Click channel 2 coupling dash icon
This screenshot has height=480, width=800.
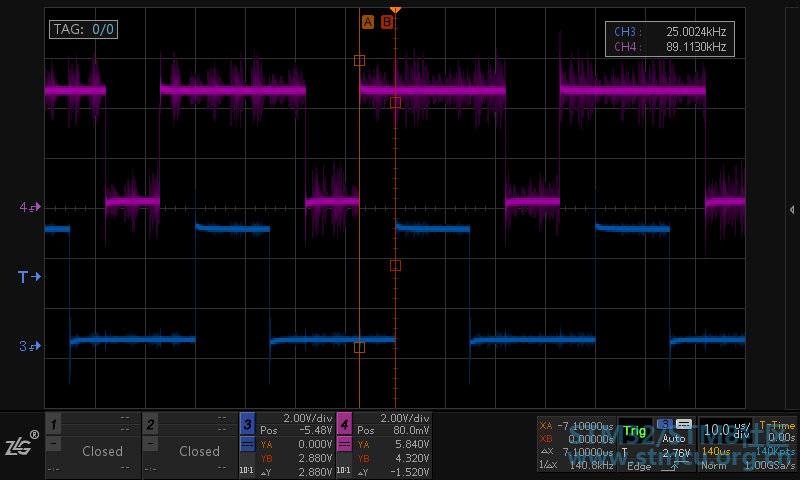[x=151, y=443]
